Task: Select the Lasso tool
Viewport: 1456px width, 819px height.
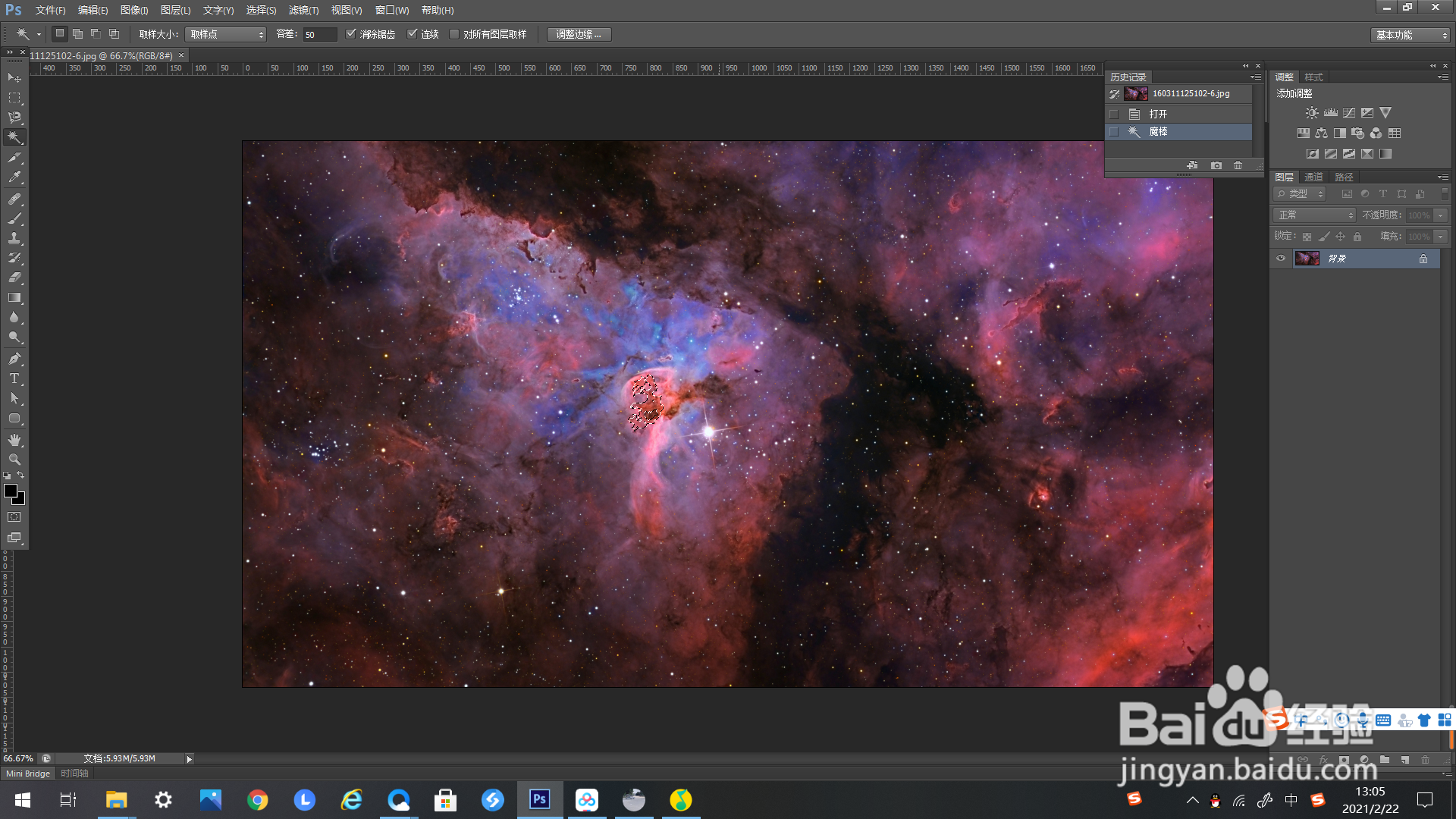Action: [x=14, y=118]
